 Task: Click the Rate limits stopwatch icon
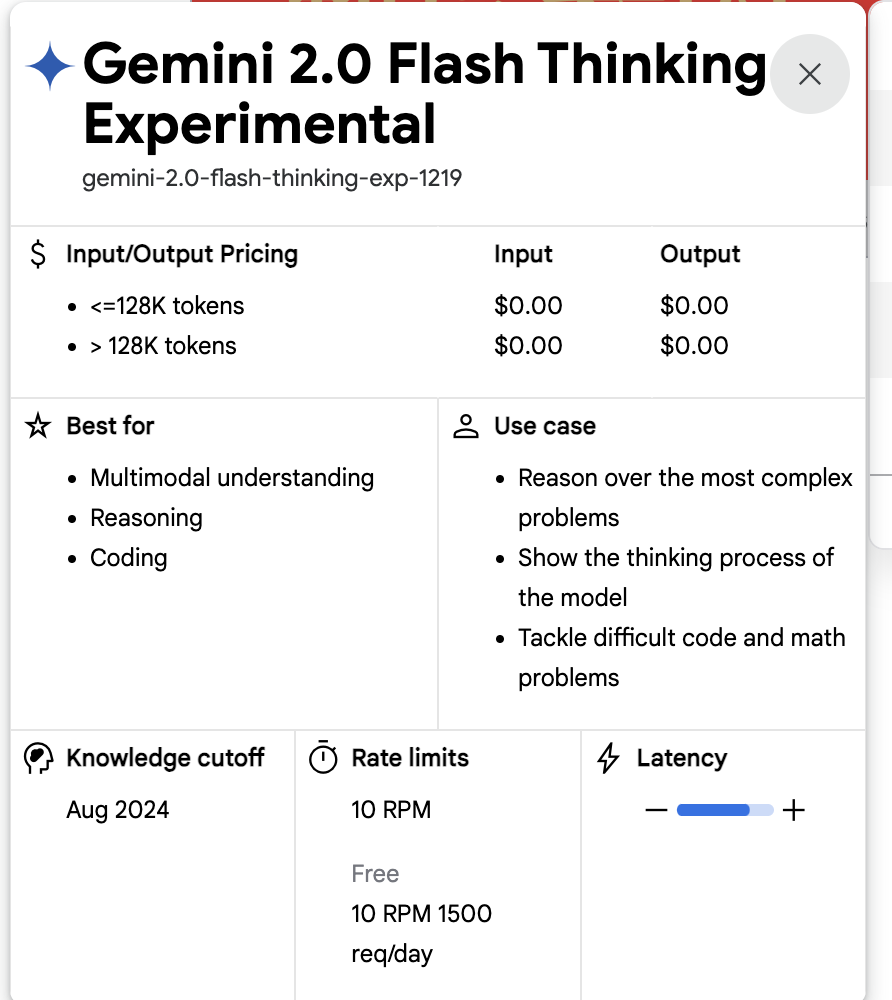(x=323, y=759)
